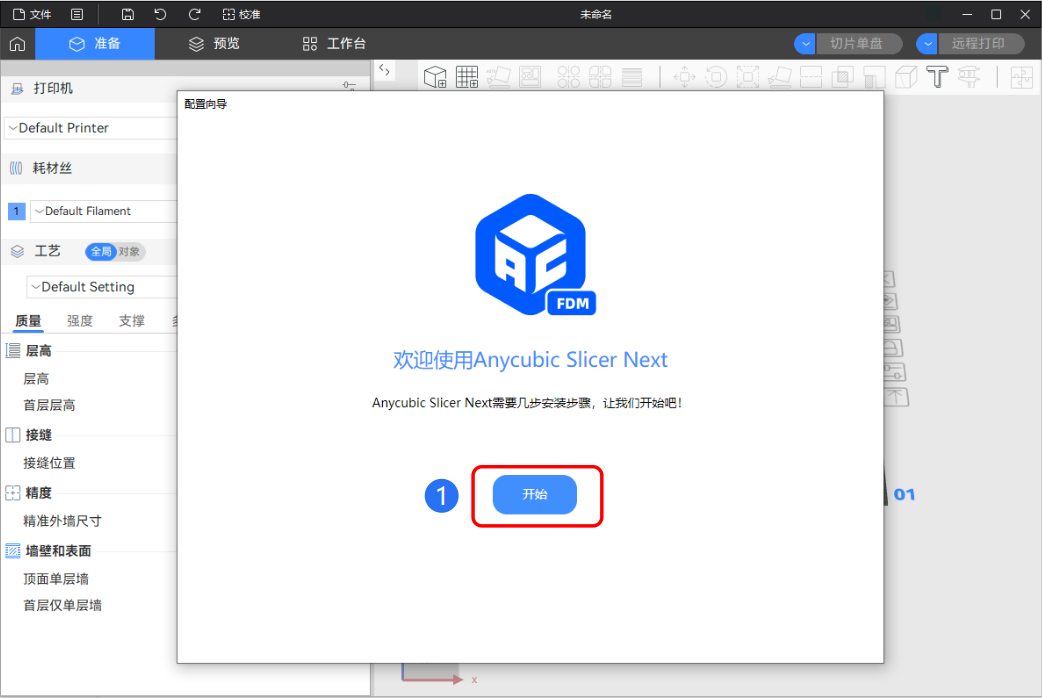Redo the last action
The image size is (1042, 699).
[194, 14]
